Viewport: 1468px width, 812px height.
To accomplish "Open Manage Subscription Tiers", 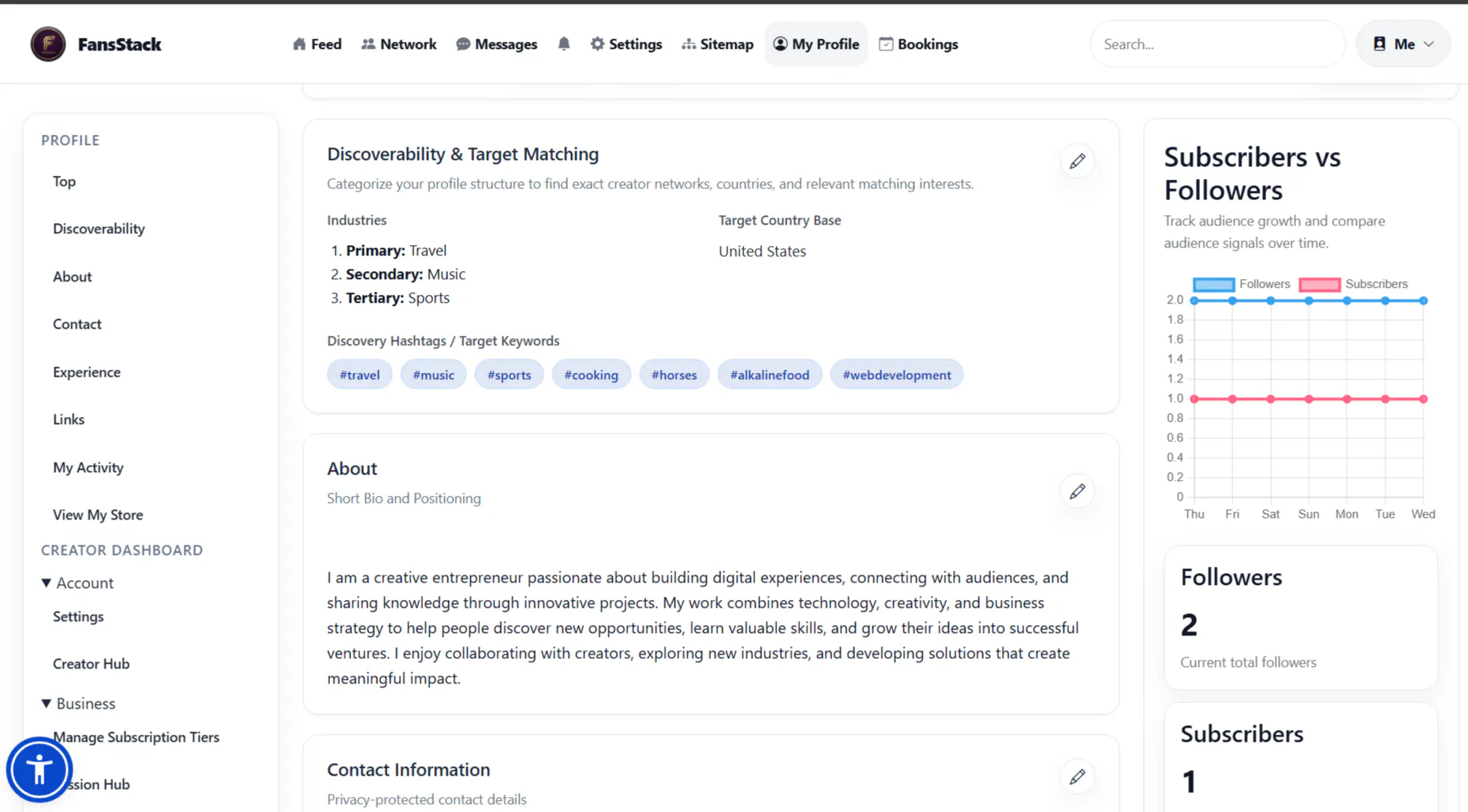I will (136, 737).
